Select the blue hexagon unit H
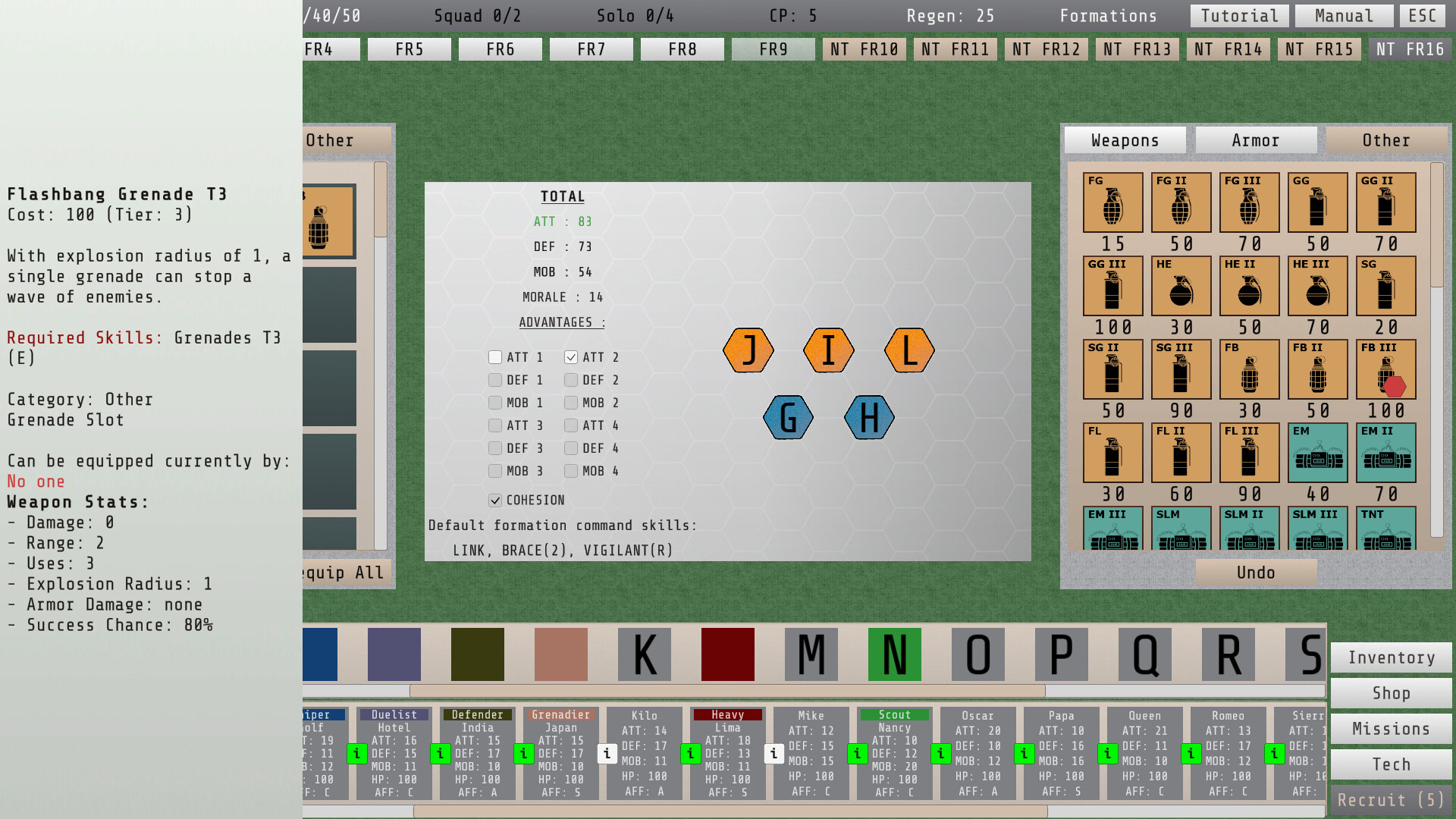Viewport: 1456px width, 819px height. [x=869, y=417]
